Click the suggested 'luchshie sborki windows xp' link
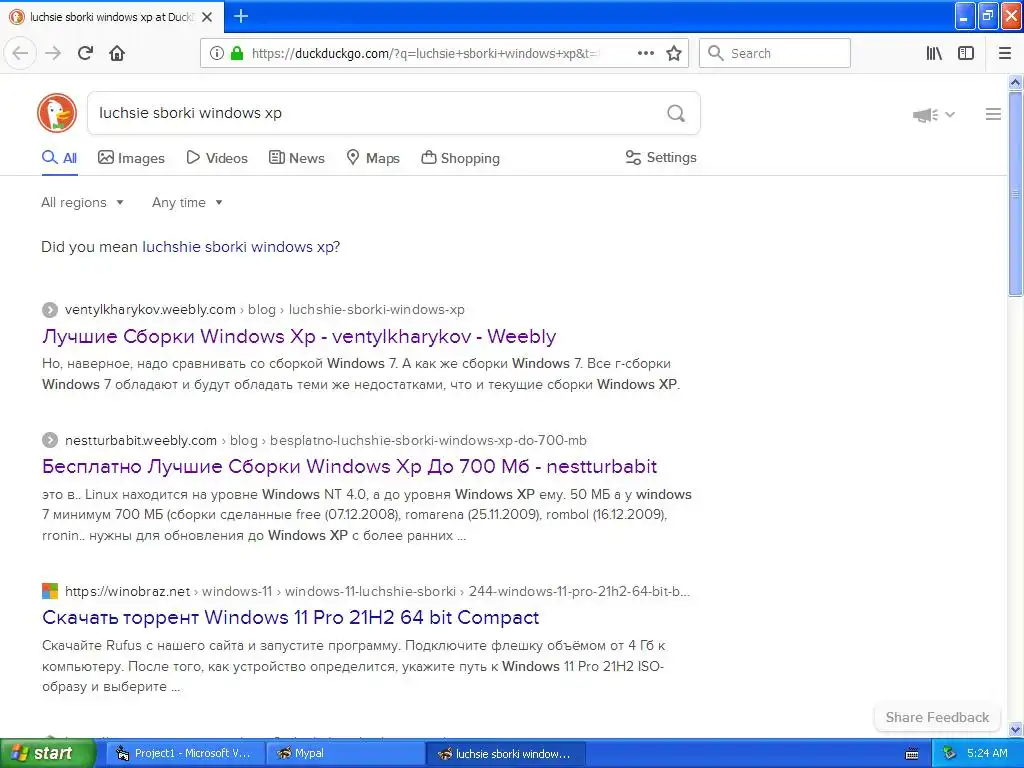This screenshot has height=768, width=1024. tap(238, 247)
